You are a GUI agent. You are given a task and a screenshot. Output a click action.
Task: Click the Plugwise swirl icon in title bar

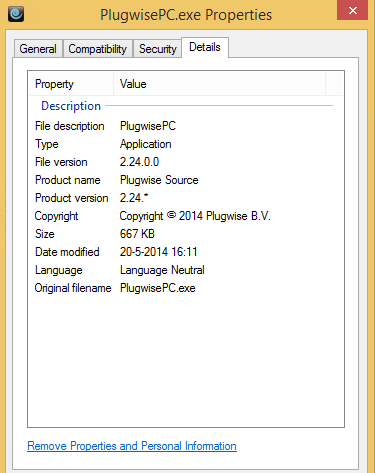16,14
